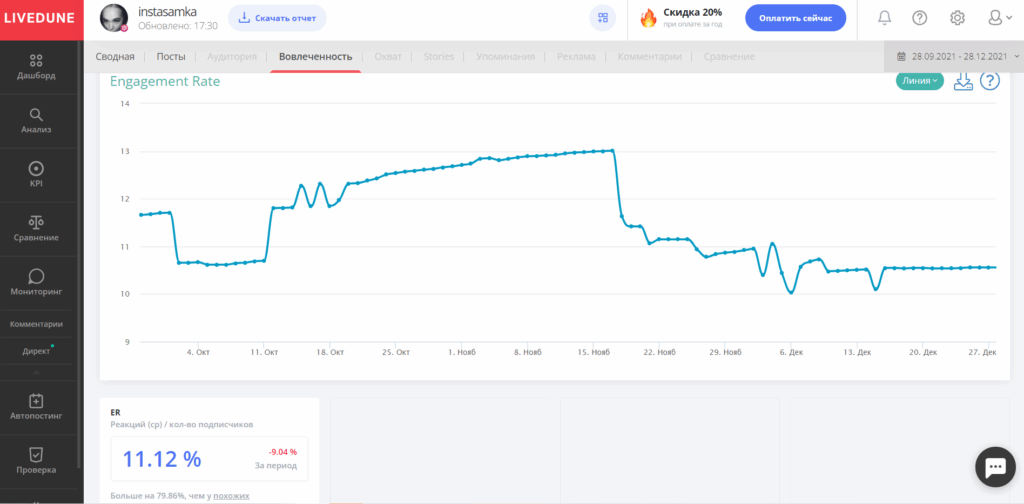The image size is (1024, 504).
Task: Switch to the Сводная tab
Action: point(115,57)
